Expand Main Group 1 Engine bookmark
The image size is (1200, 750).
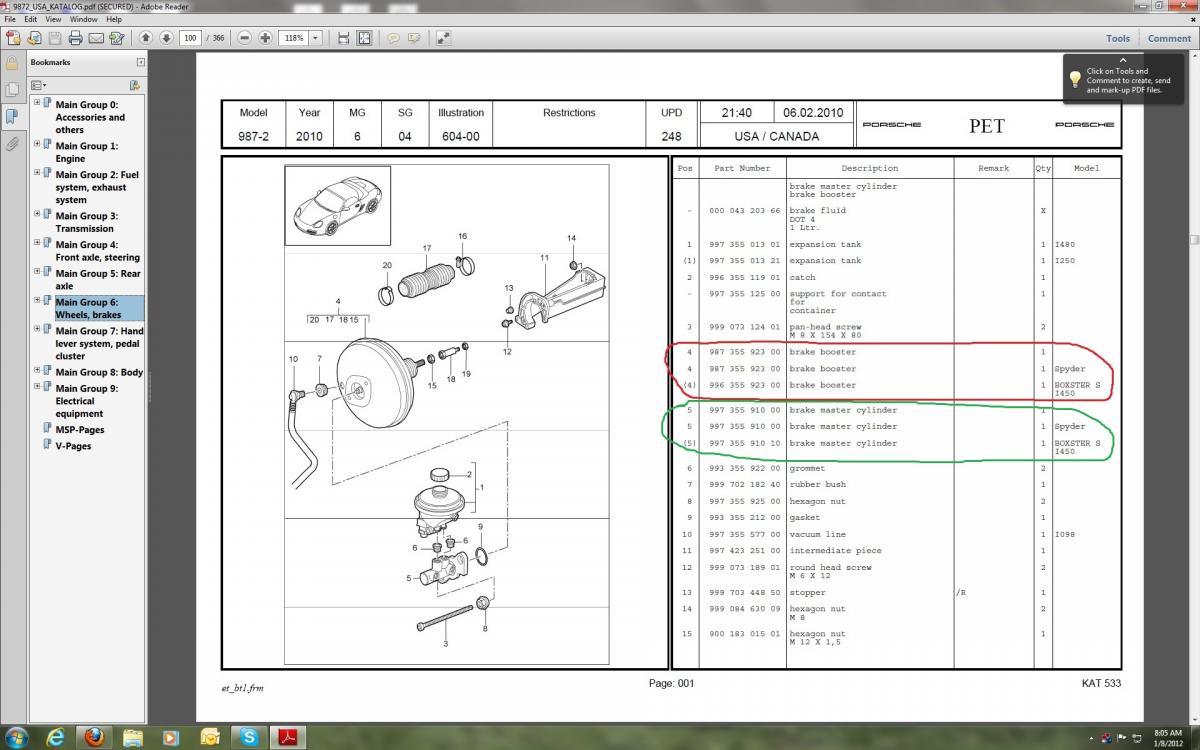point(37,144)
